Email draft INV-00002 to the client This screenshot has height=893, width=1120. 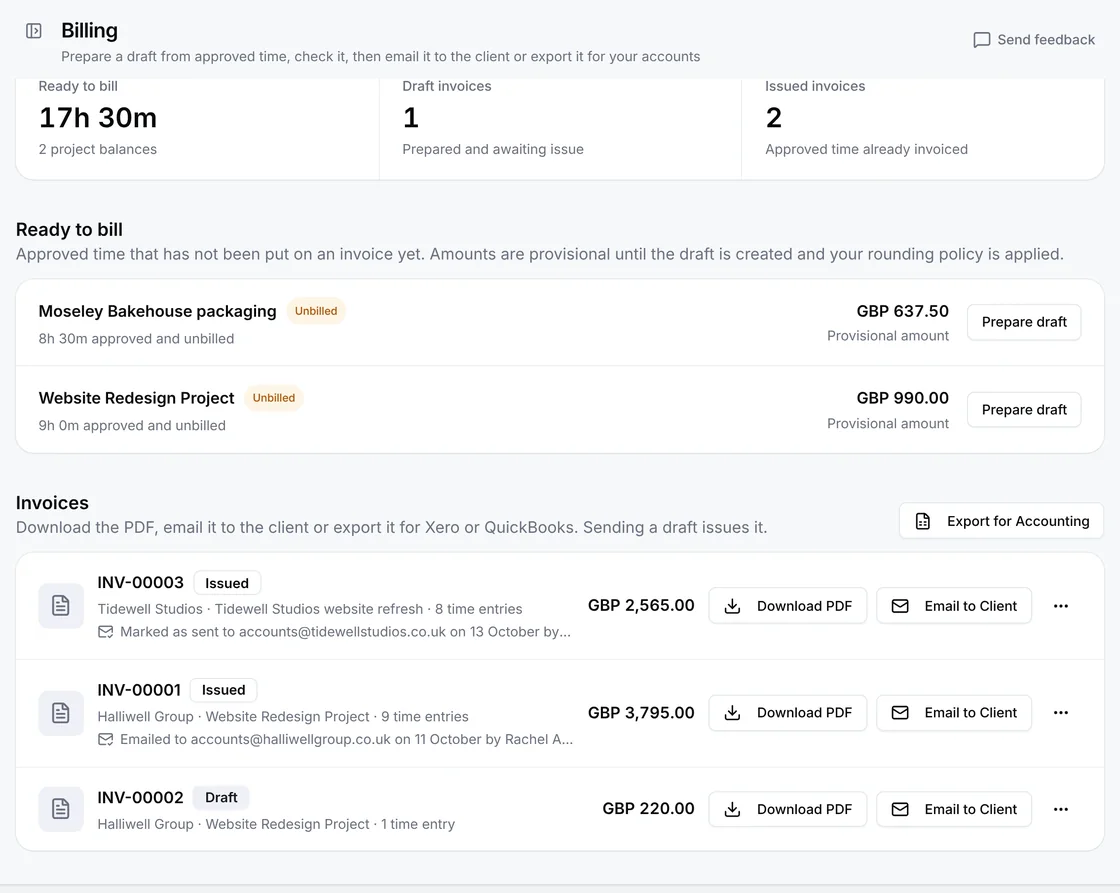point(954,809)
